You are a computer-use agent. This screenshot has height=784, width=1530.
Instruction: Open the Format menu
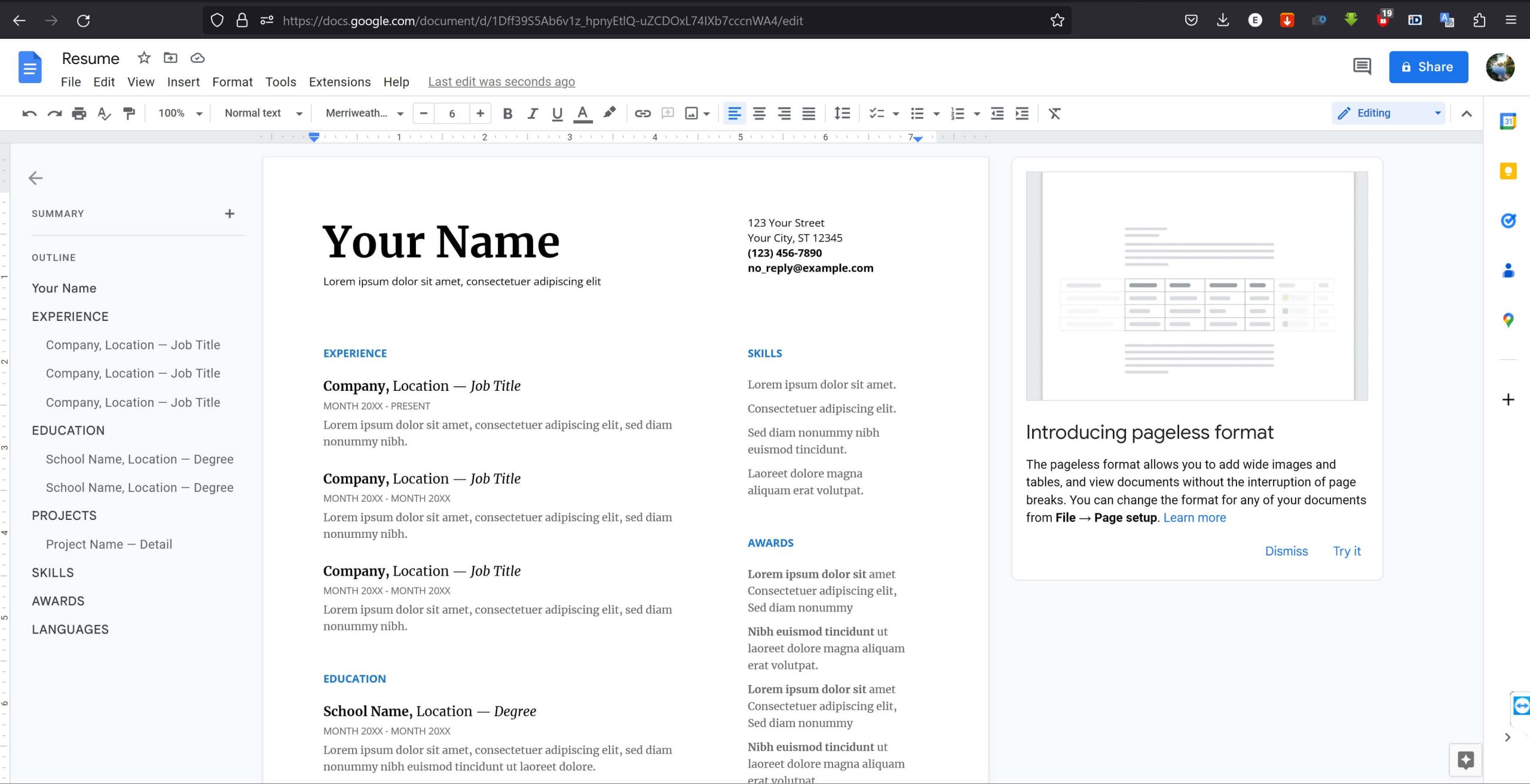pyautogui.click(x=232, y=82)
